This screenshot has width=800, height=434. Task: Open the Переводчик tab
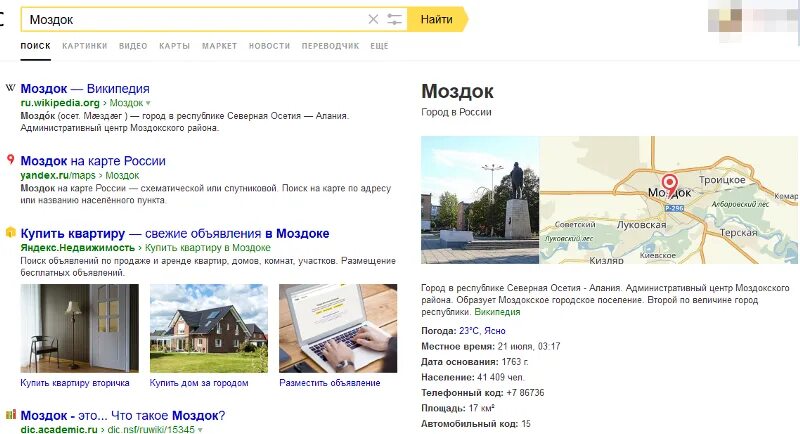click(x=330, y=46)
